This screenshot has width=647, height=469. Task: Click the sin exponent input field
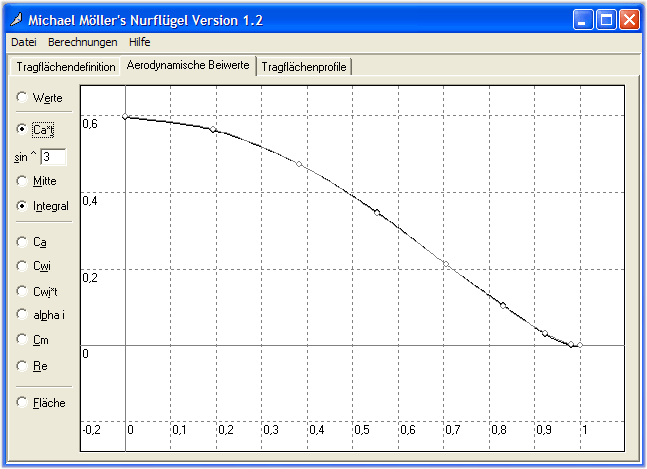(x=53, y=157)
